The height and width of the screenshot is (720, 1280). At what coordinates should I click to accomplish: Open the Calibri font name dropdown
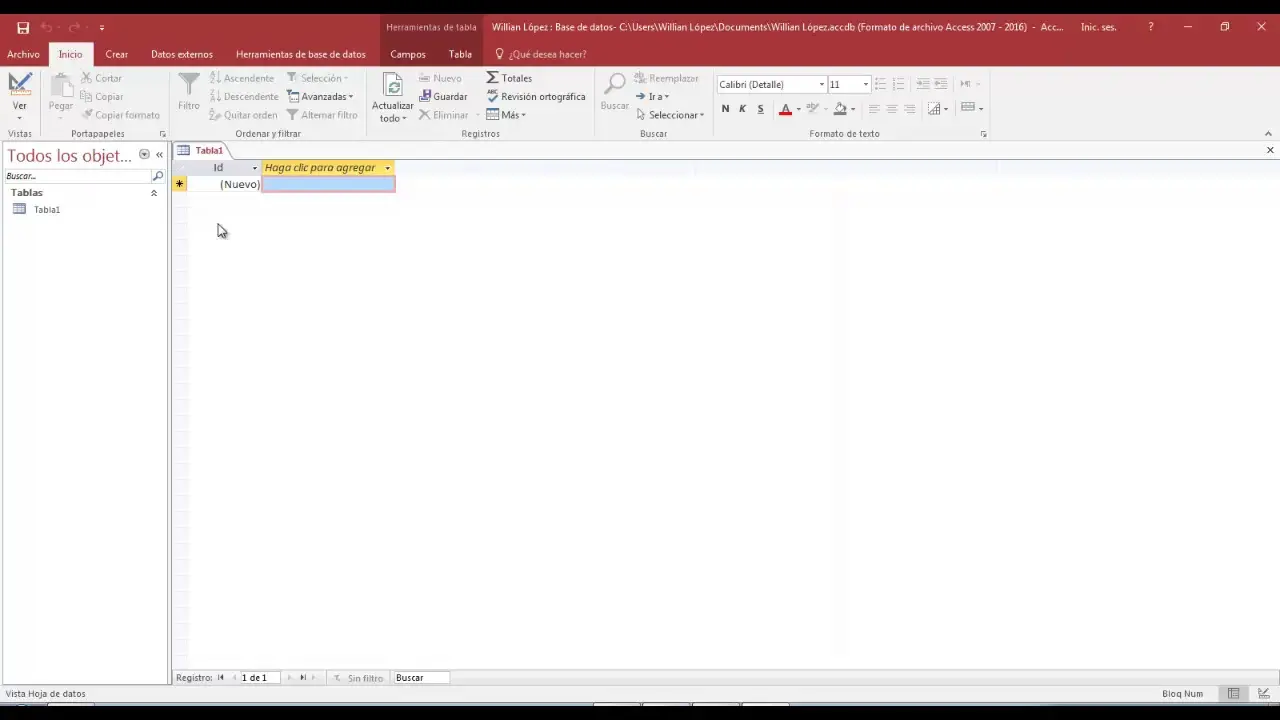(x=822, y=85)
